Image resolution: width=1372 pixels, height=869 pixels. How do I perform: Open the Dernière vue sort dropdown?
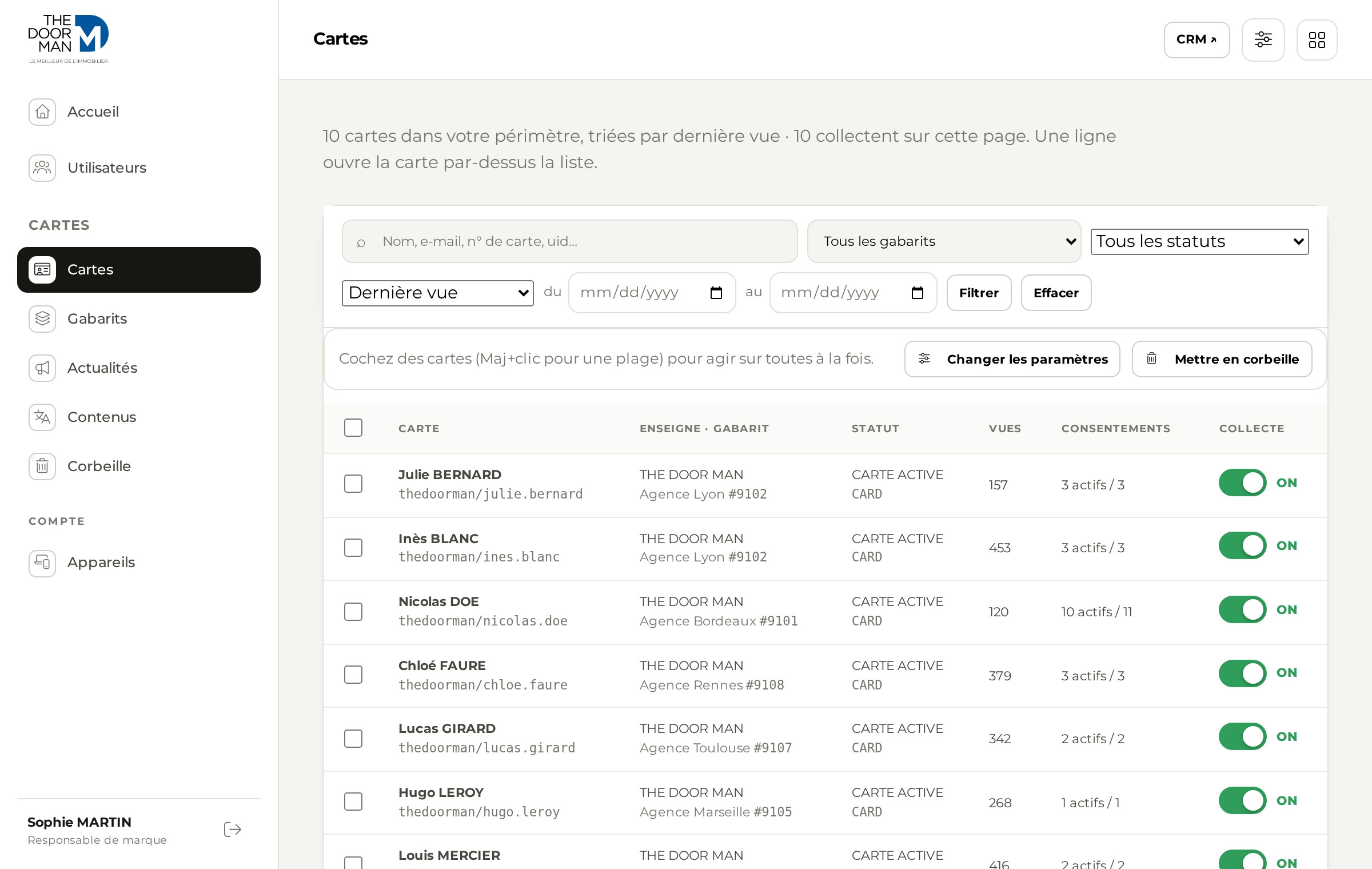coord(437,293)
